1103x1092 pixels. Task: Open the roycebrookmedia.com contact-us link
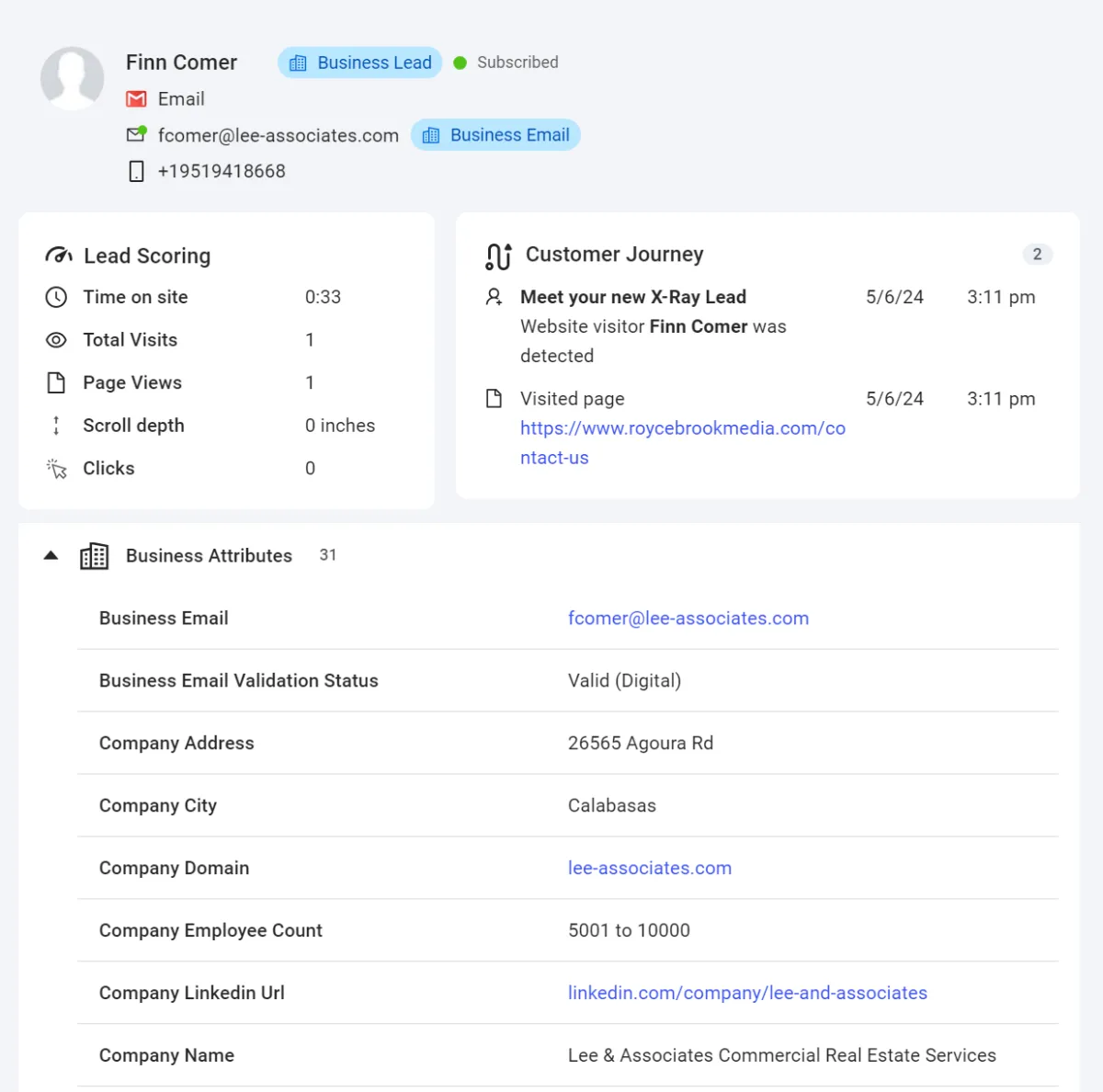(683, 443)
